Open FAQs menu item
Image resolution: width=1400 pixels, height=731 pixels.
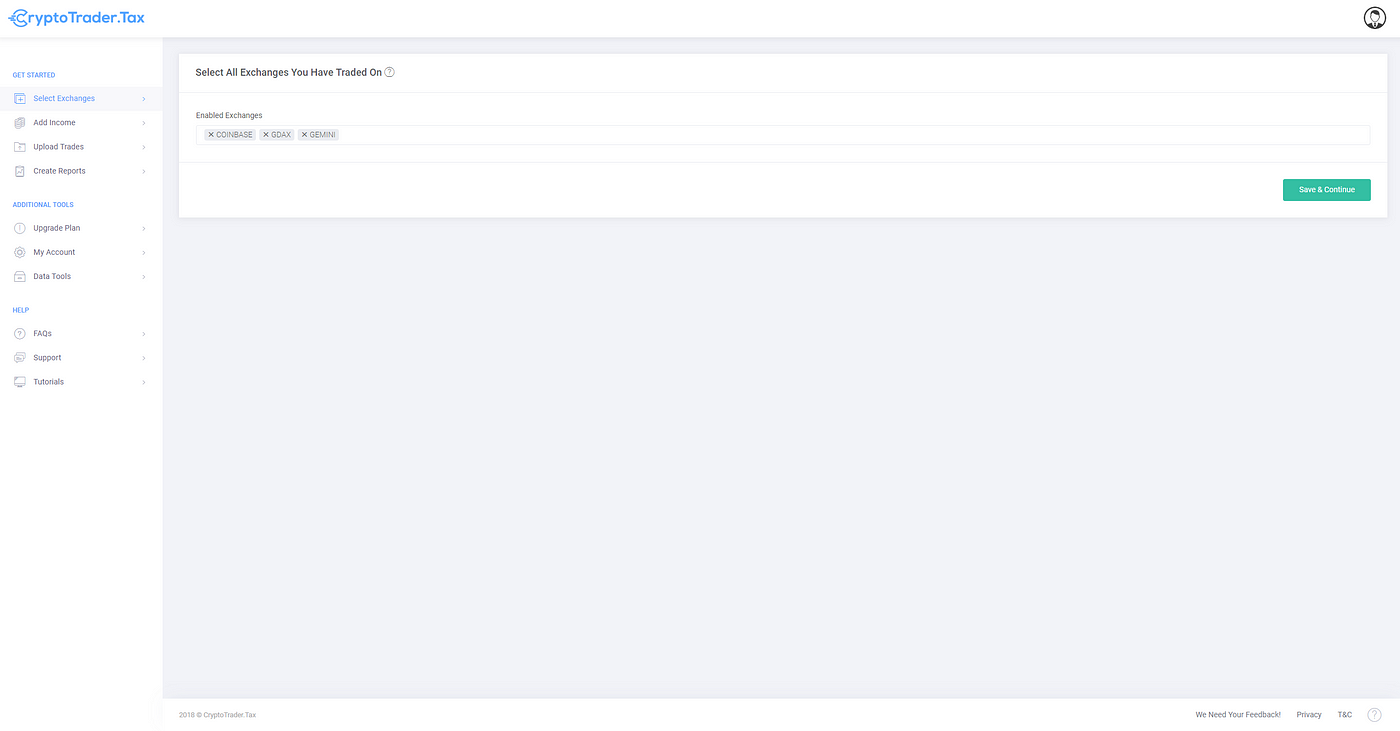(81, 333)
